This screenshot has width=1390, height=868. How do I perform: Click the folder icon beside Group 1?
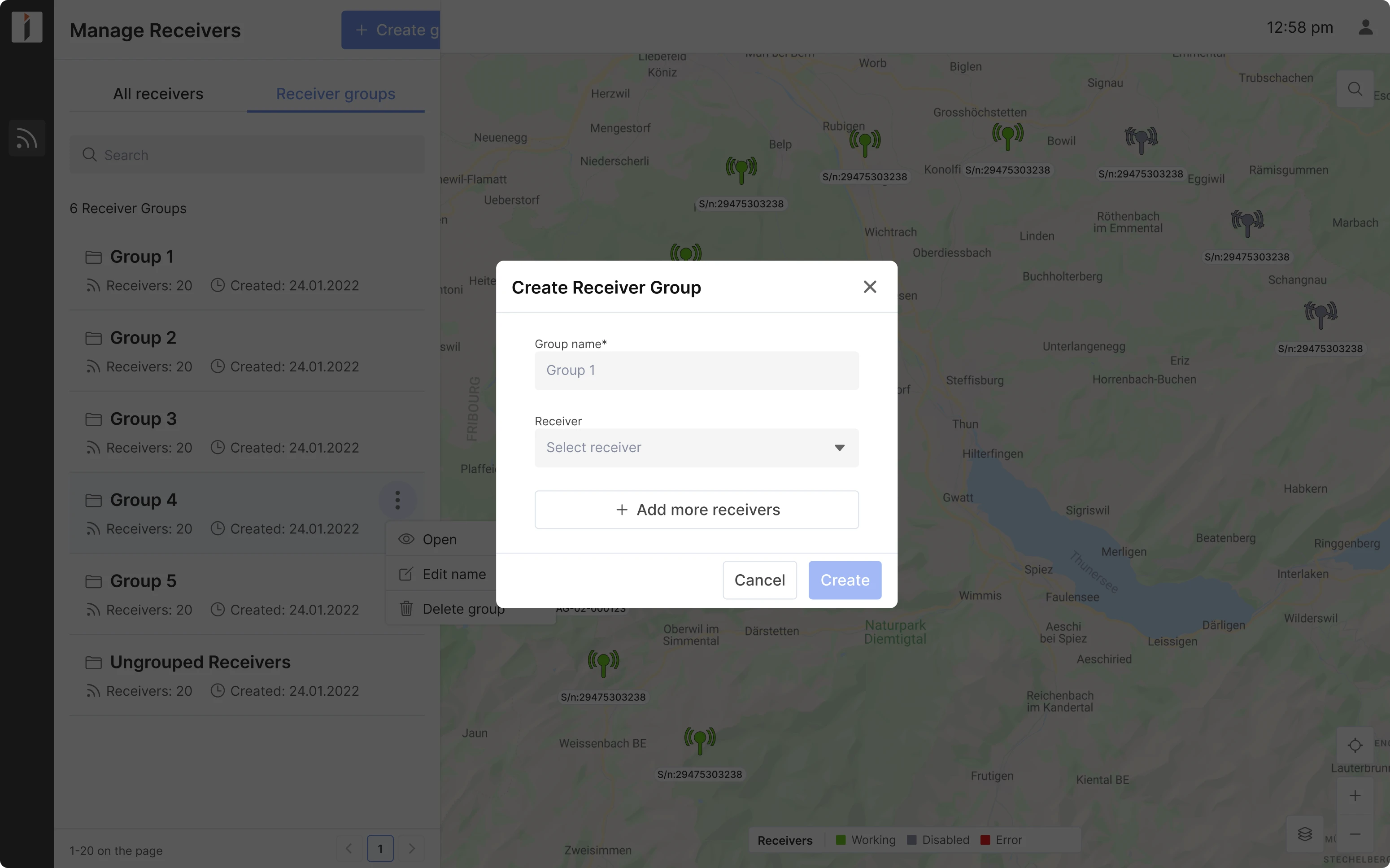94,257
